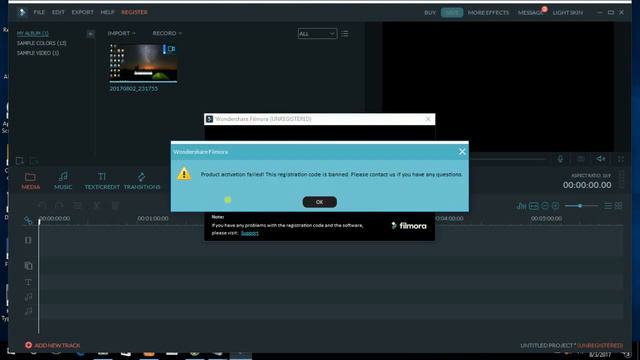Click the scissors split icon
Screen dimensions: 640x360
pos(96,206)
